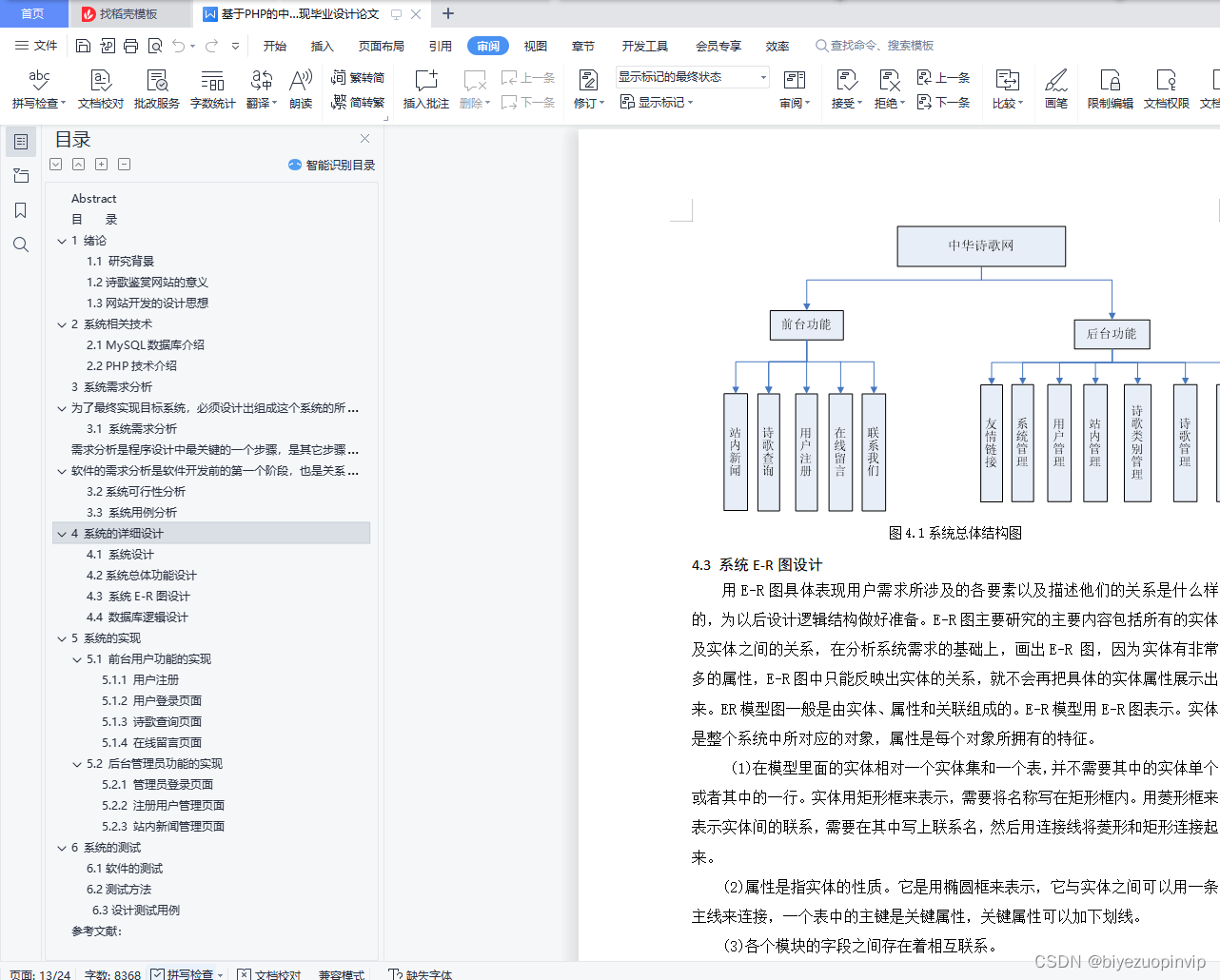Open the Bookmark sidebar panel
The height and width of the screenshot is (980, 1220).
coord(21,210)
